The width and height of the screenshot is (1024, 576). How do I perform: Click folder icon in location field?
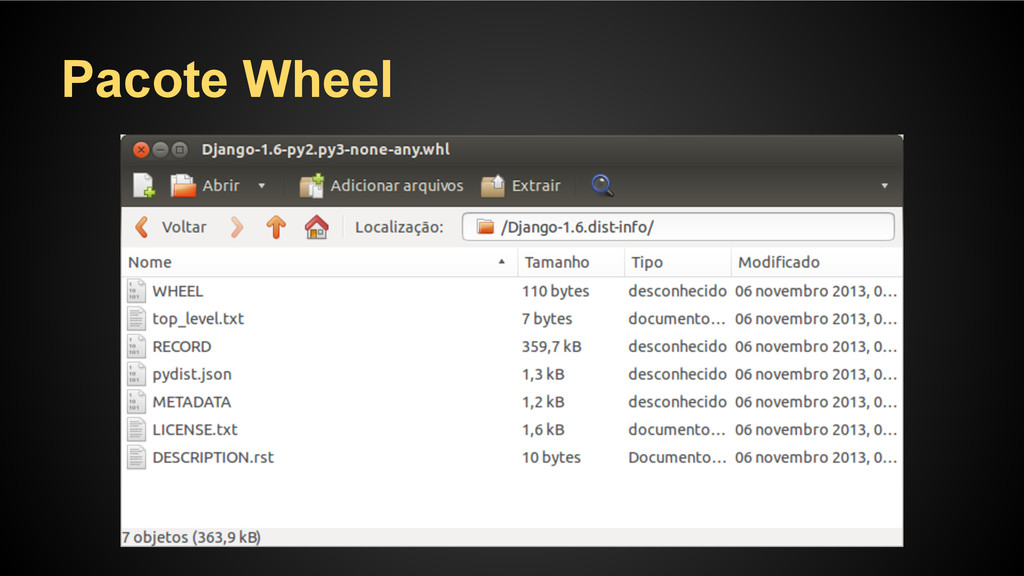coord(485,227)
